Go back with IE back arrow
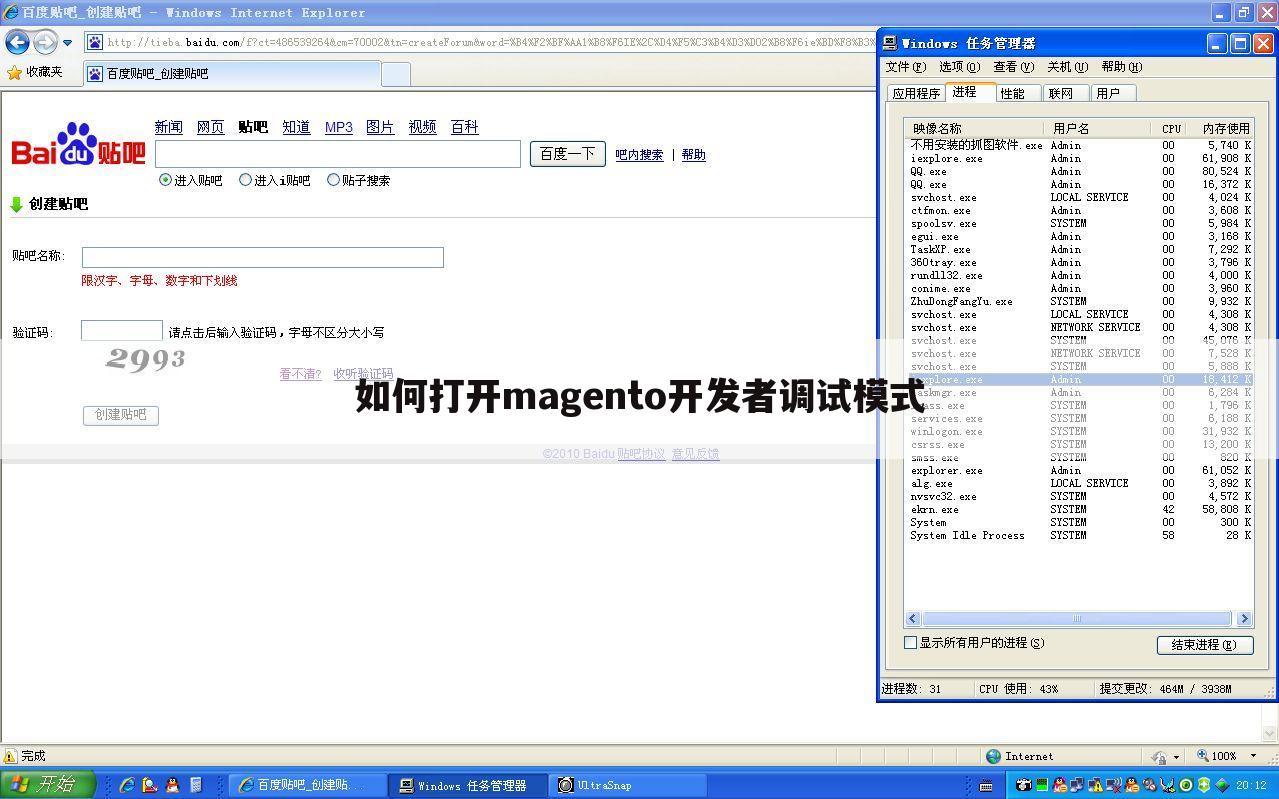1279x799 pixels. tap(17, 42)
